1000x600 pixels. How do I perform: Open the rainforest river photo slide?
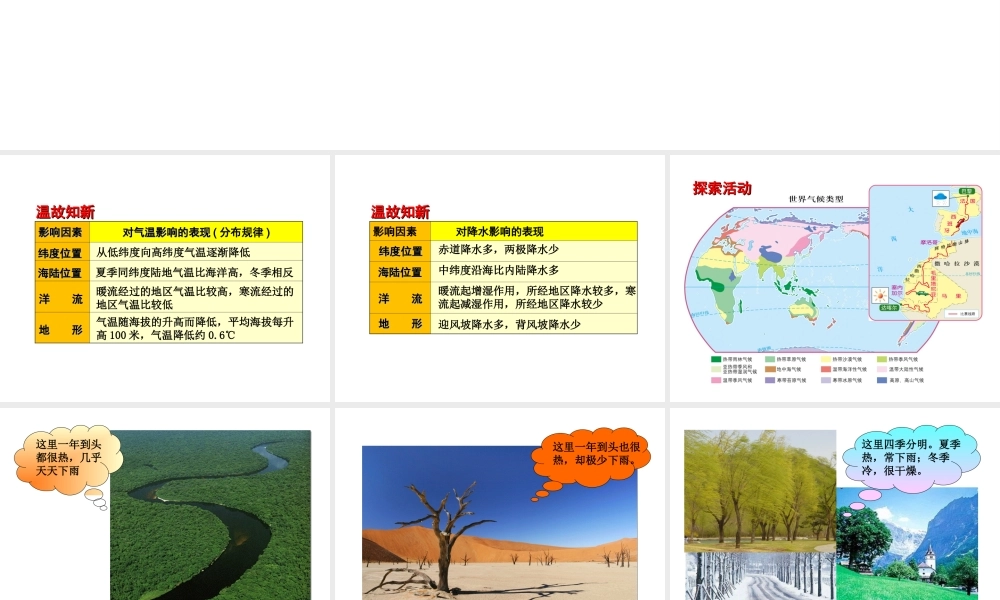165,504
